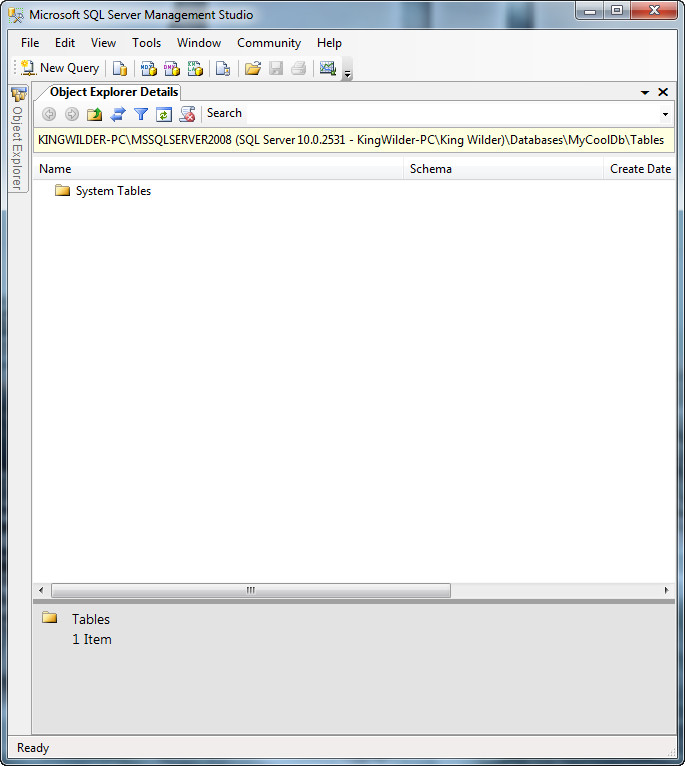
Task: Minimize the Management Studio window
Action: [590, 11]
